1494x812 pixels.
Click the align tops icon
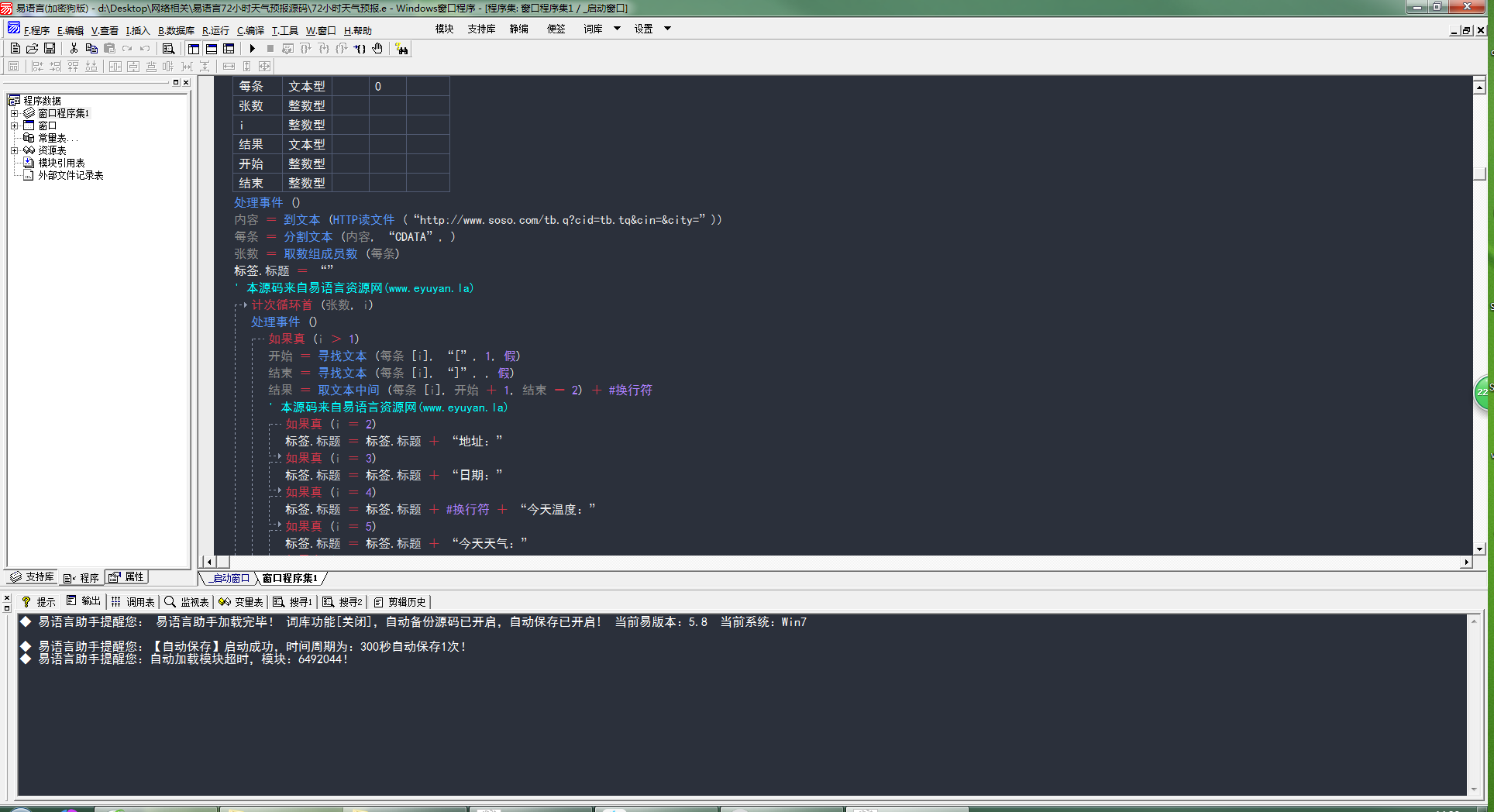click(x=73, y=67)
